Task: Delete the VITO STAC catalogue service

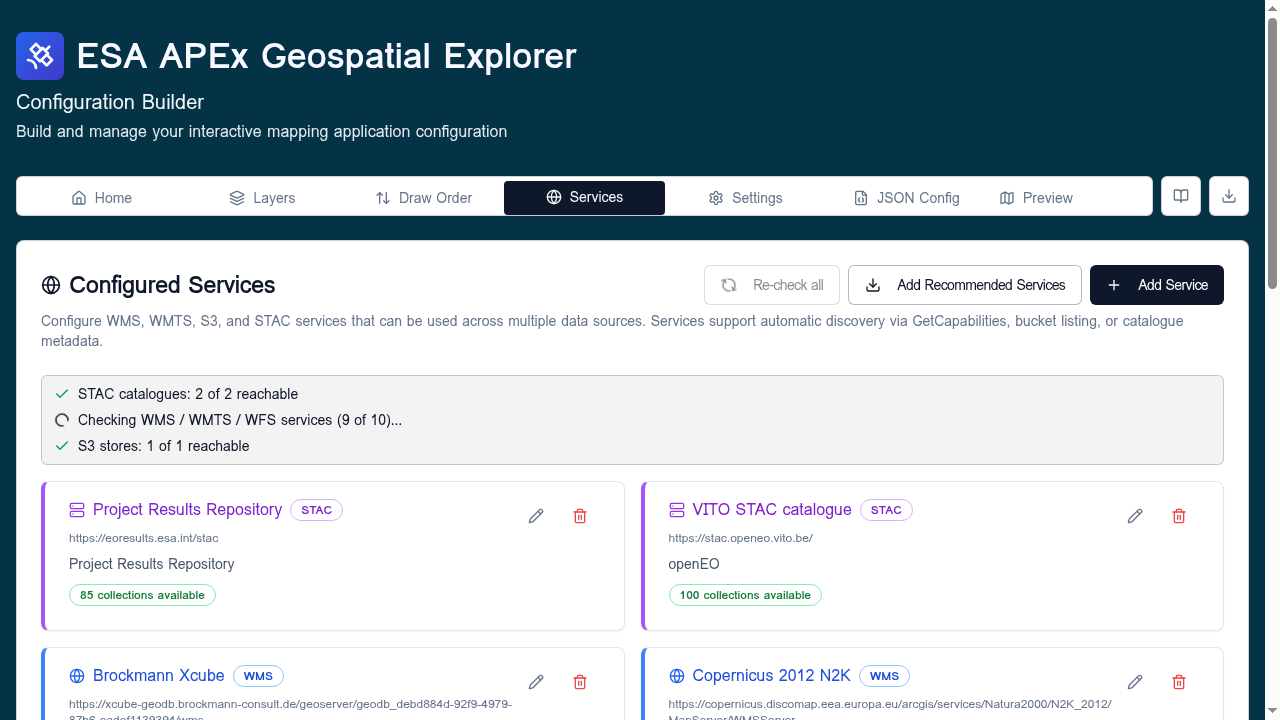Action: 1179,516
